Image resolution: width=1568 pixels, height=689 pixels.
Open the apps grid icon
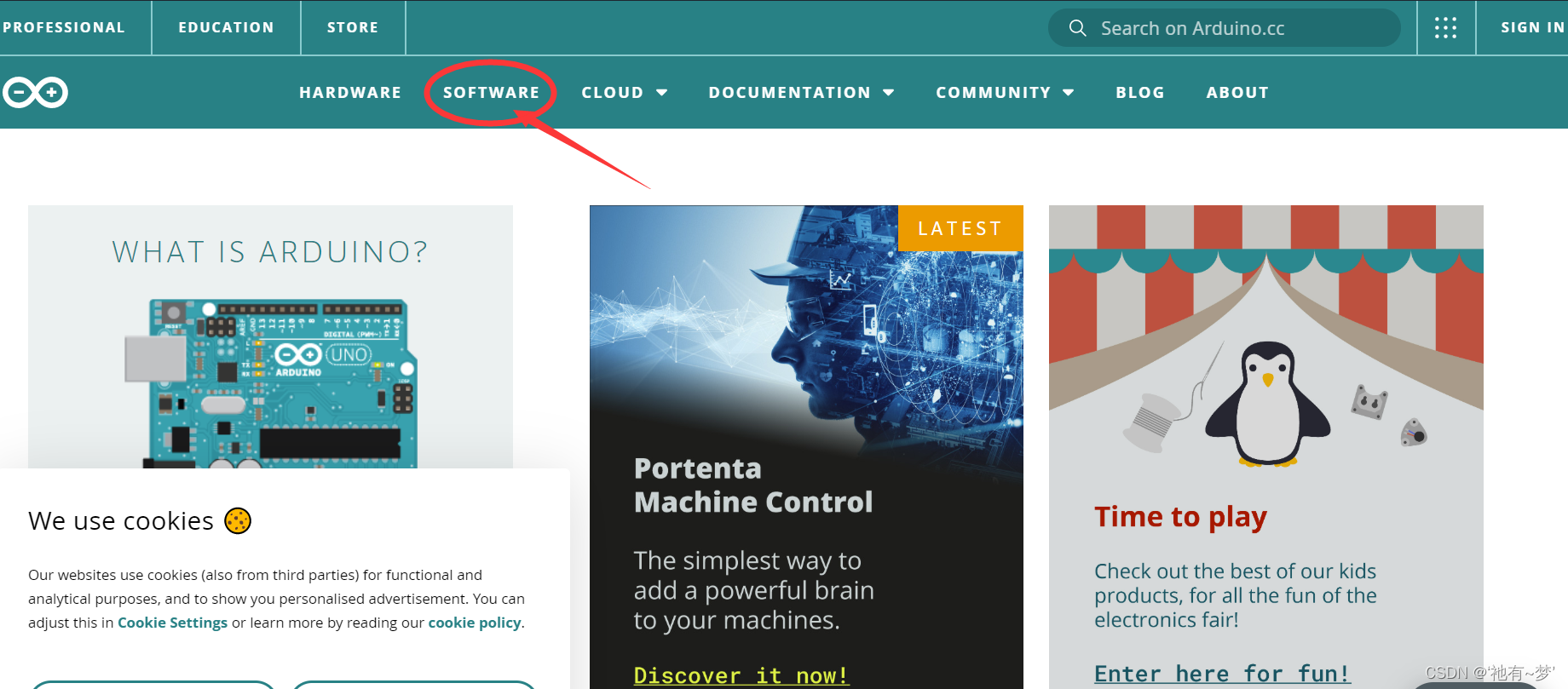point(1445,28)
